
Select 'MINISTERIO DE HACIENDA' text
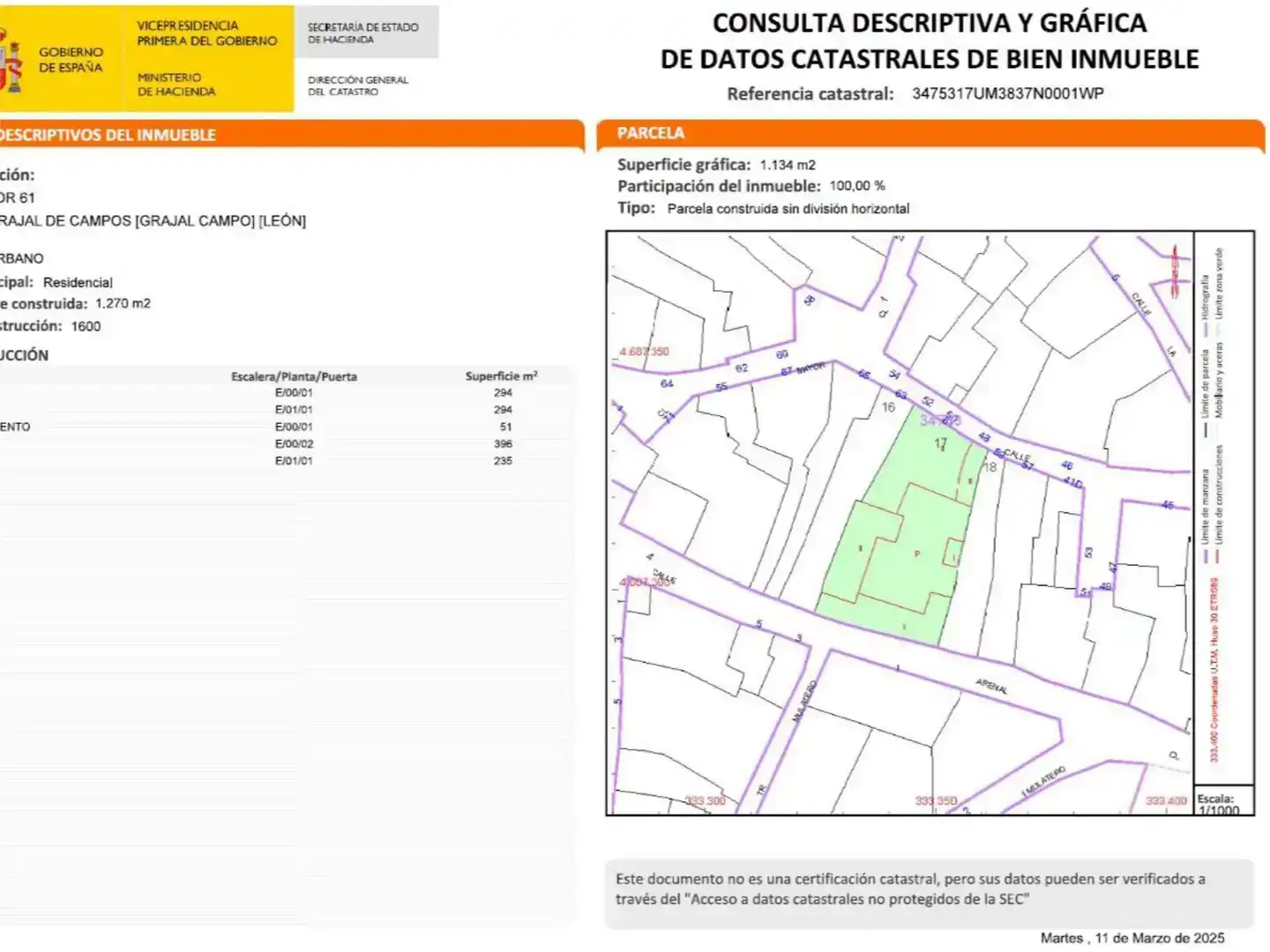click(176, 85)
